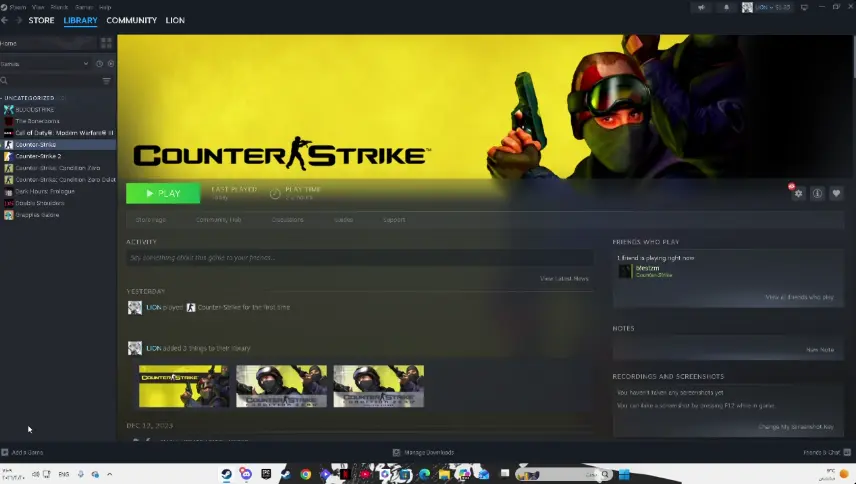Switch to the LIBRARY tab
The height and width of the screenshot is (484, 856).
pos(80,20)
